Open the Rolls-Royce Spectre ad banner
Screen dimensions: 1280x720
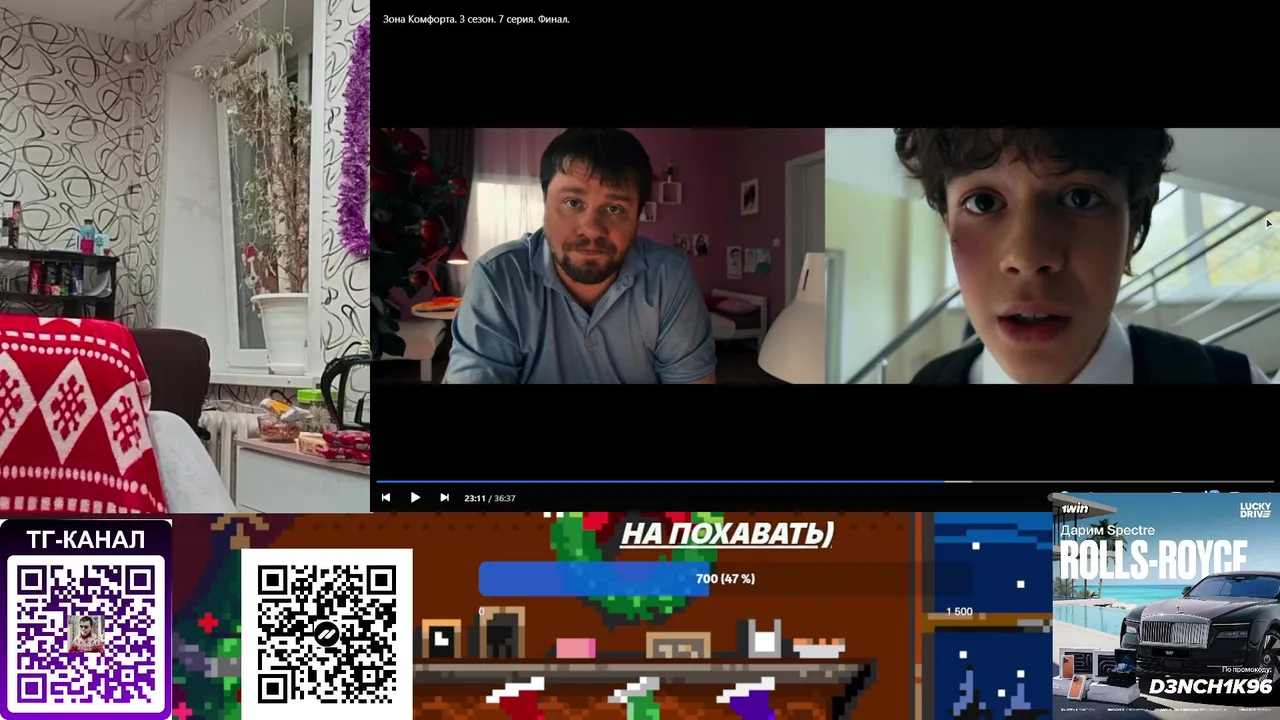tap(1166, 606)
